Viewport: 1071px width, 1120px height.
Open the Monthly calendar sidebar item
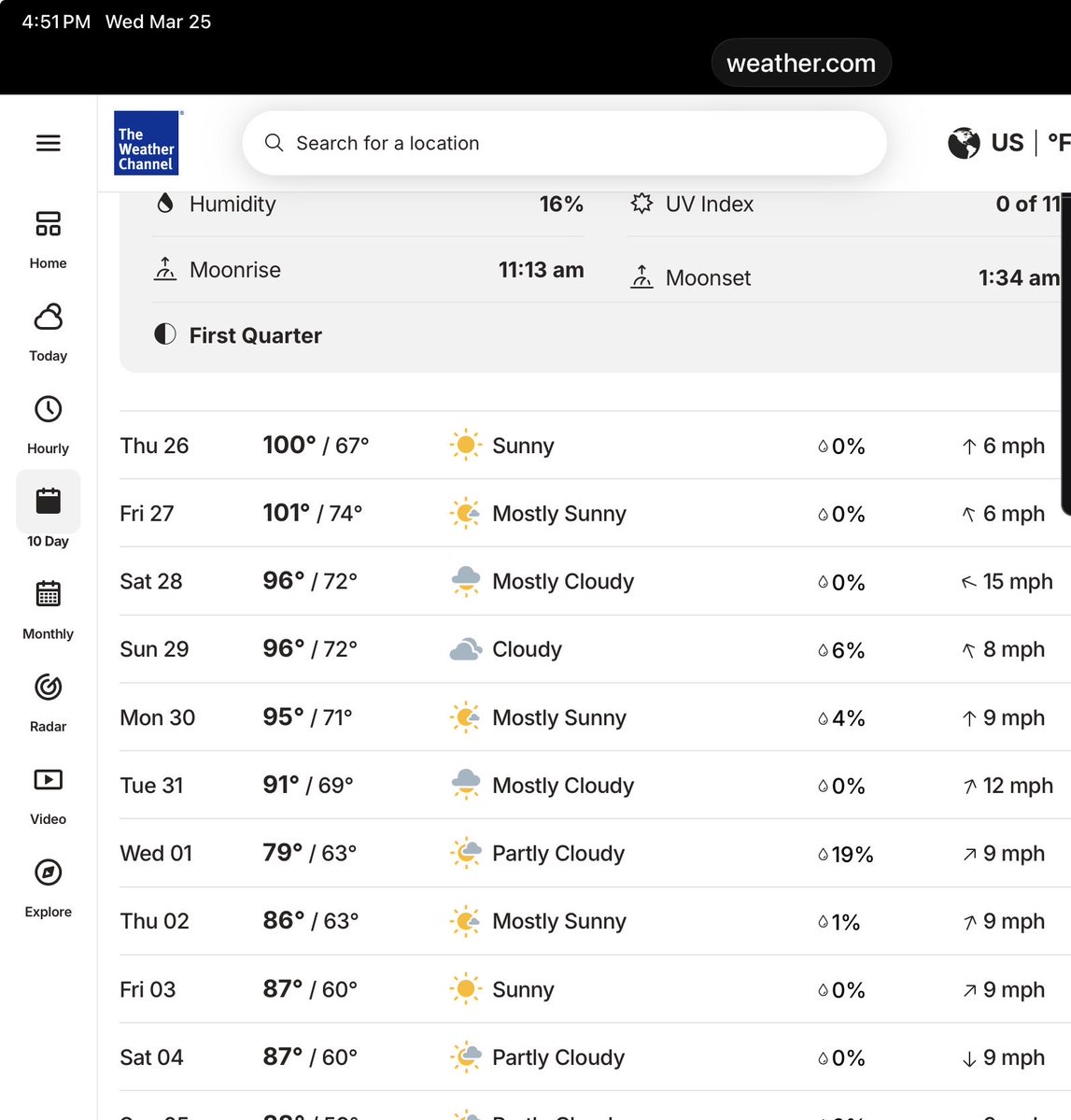[48, 611]
